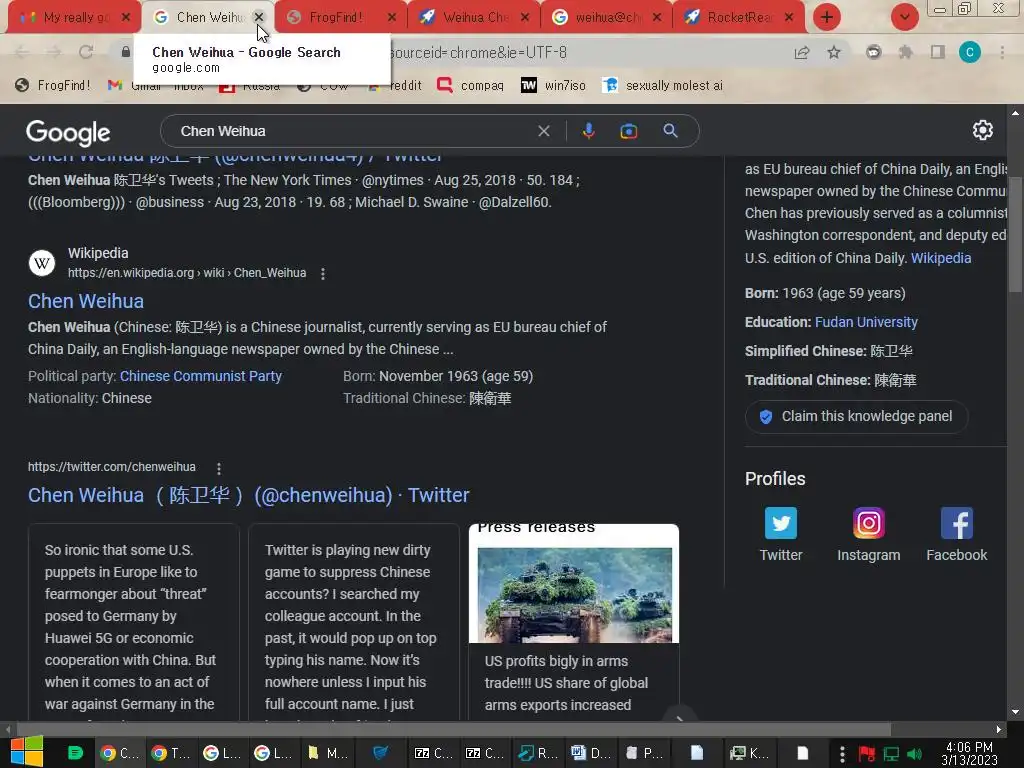
Task: Search by image with camera icon
Action: 629,131
